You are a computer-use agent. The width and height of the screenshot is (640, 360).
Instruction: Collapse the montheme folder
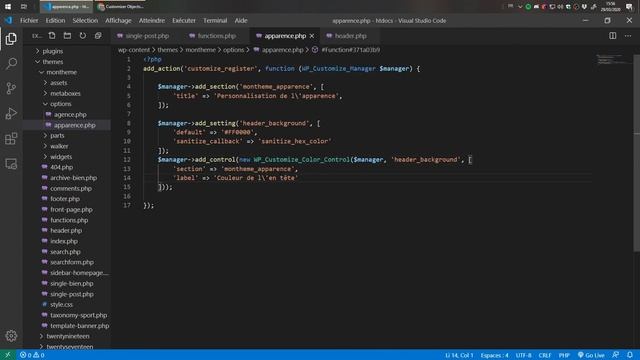click(61, 72)
